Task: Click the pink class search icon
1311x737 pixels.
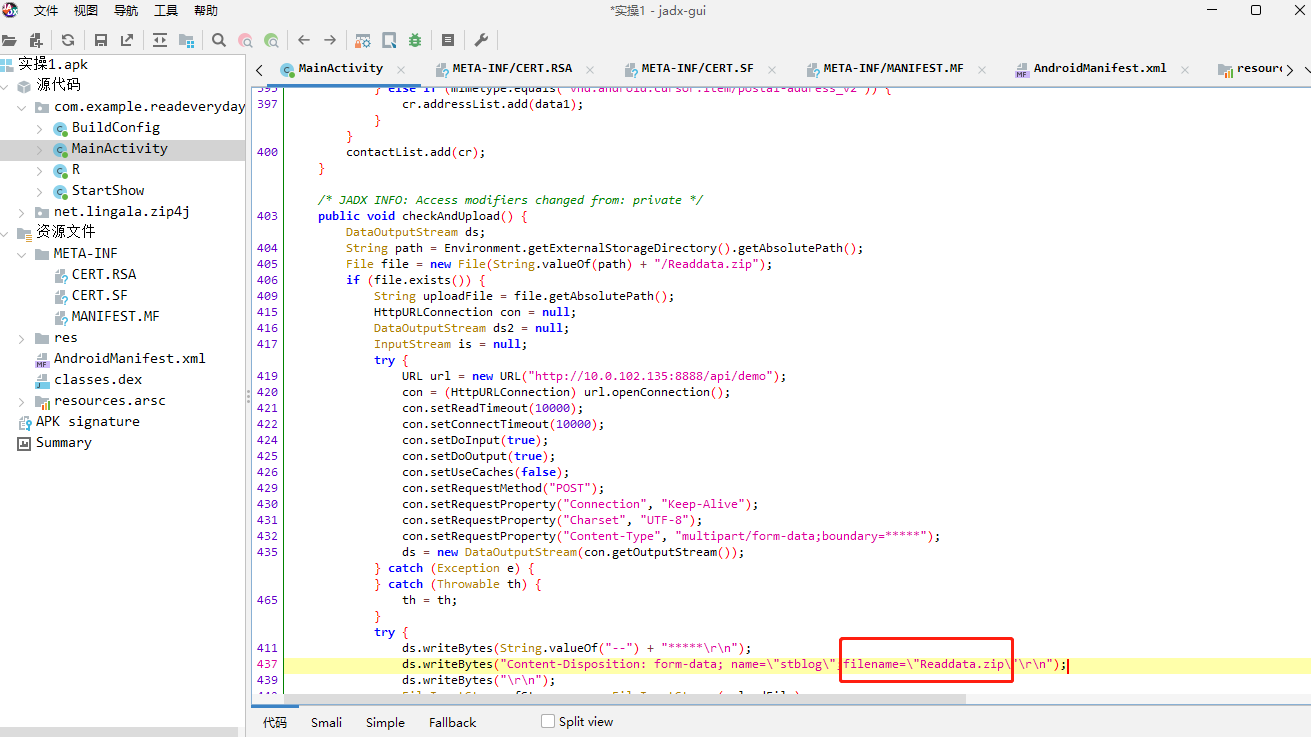Action: [245, 41]
